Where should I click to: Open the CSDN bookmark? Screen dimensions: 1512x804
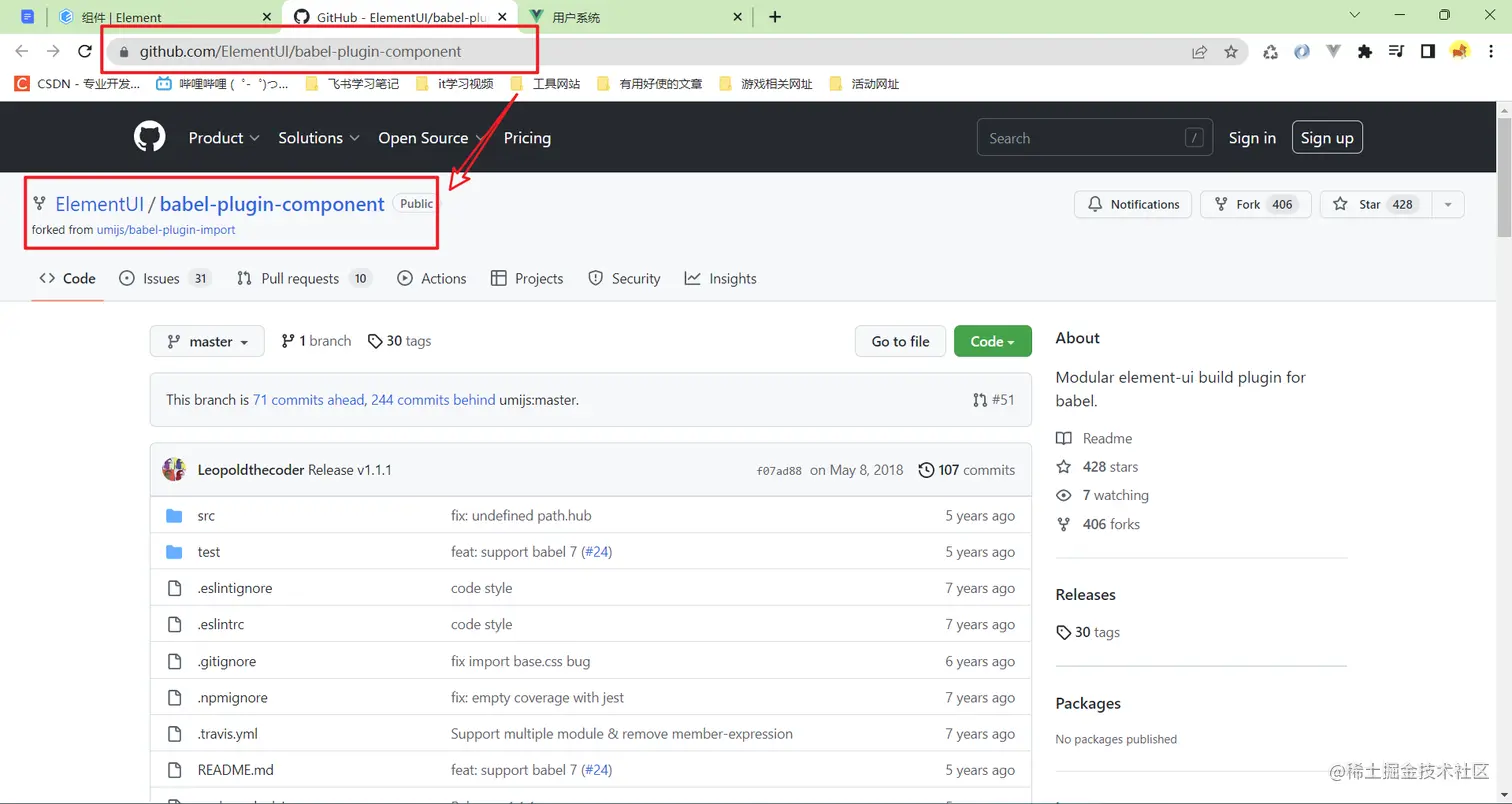77,84
